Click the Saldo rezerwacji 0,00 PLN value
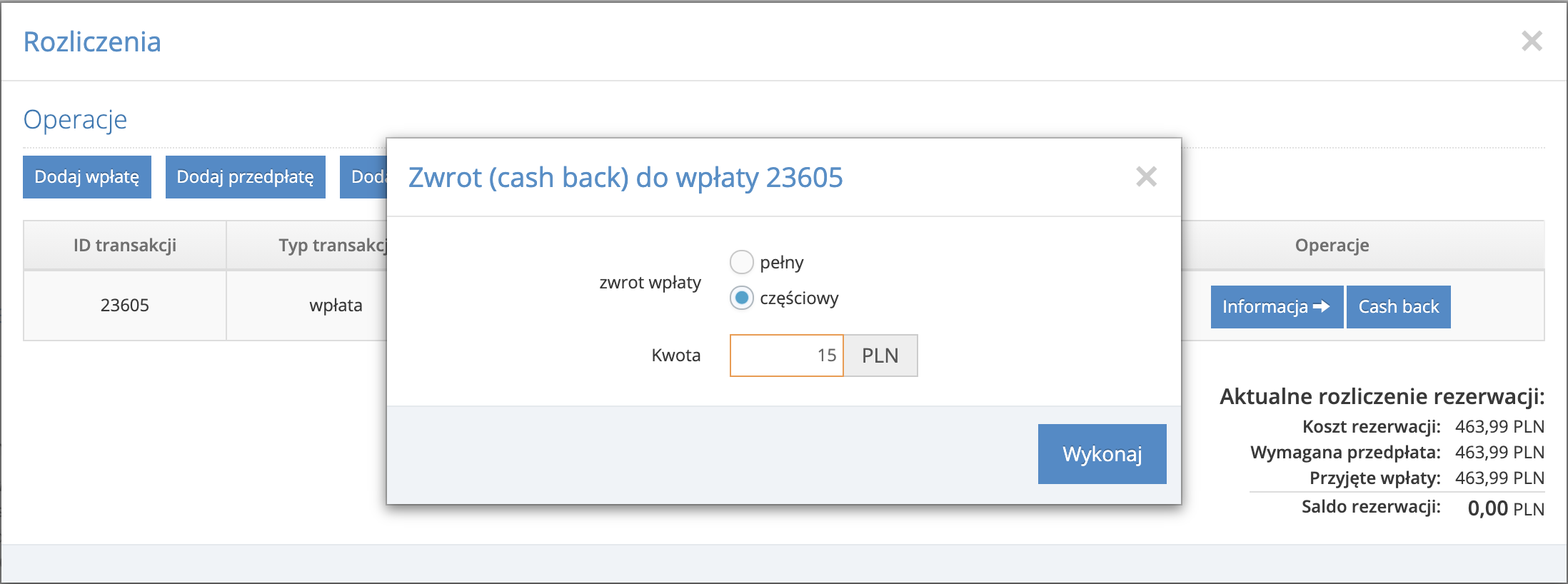Viewport: 1568px width, 584px height. pyautogui.click(x=1505, y=508)
